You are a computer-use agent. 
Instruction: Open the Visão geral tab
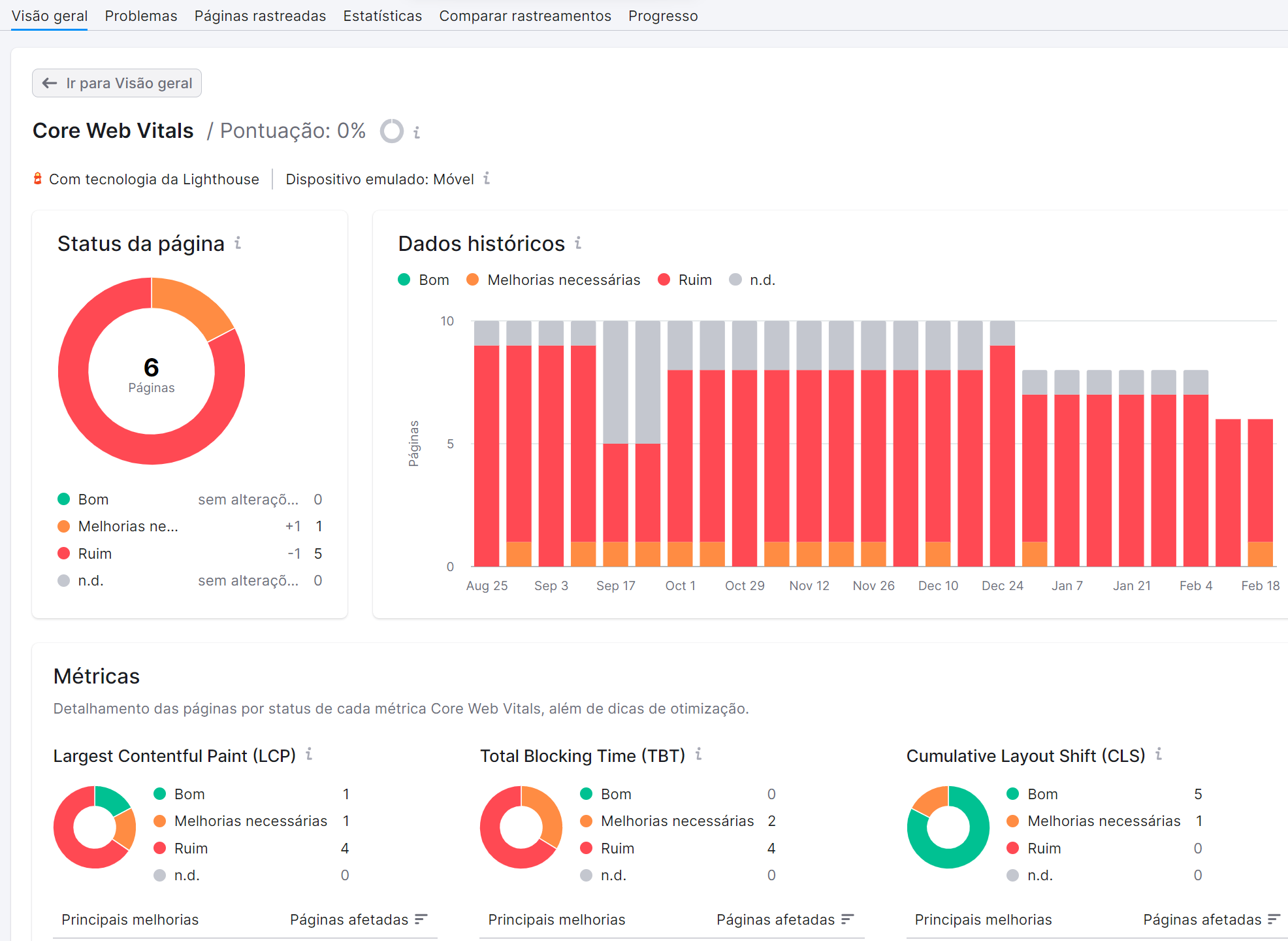50,16
